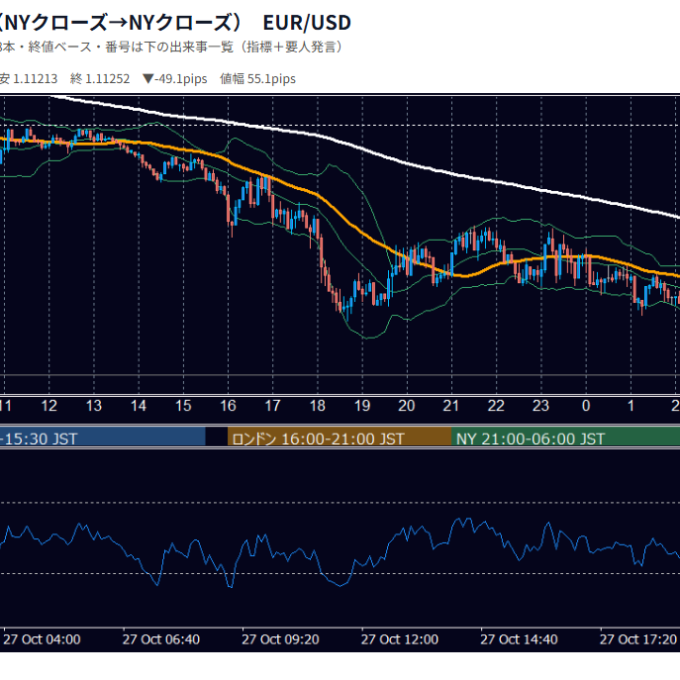The width and height of the screenshot is (680, 680).
Task: Click the hour label 16 on axis
Action: click(228, 406)
